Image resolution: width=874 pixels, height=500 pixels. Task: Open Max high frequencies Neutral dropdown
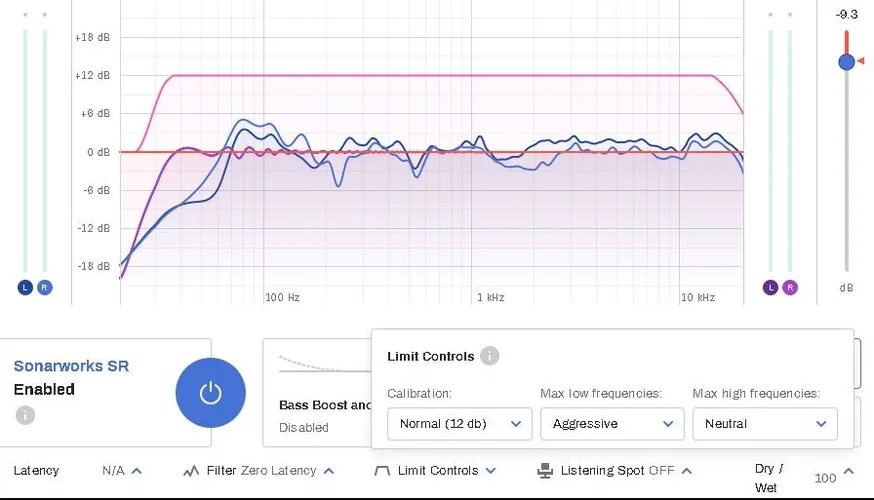click(x=765, y=424)
